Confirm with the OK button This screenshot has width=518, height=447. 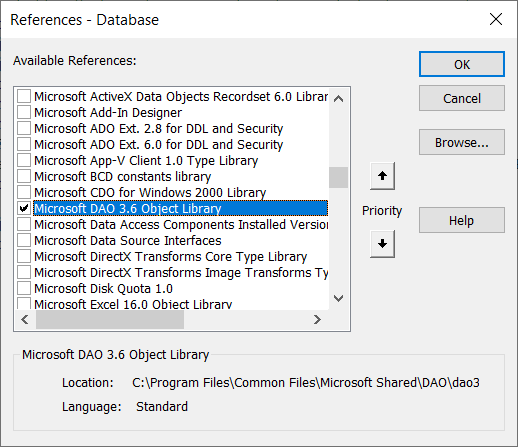coord(462,64)
